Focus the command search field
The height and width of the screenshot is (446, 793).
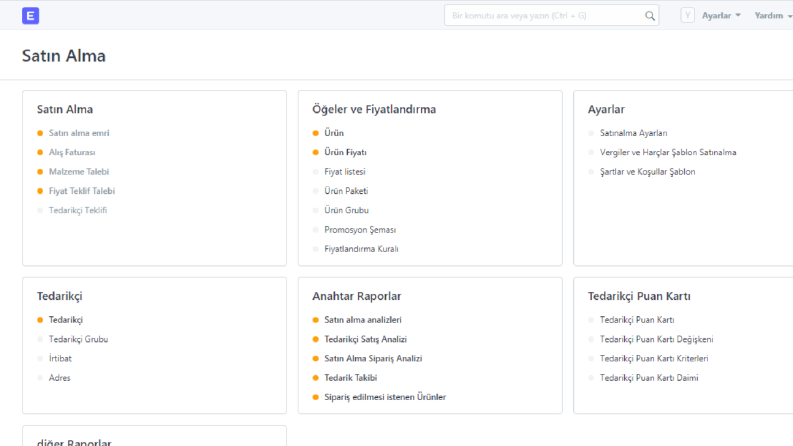tap(551, 16)
